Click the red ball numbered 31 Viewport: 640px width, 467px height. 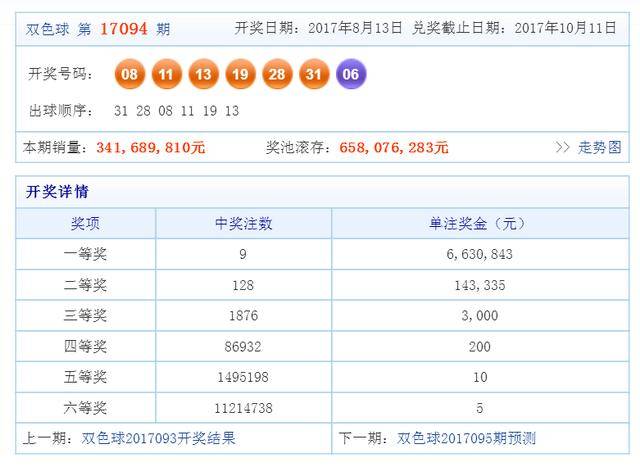click(x=314, y=74)
